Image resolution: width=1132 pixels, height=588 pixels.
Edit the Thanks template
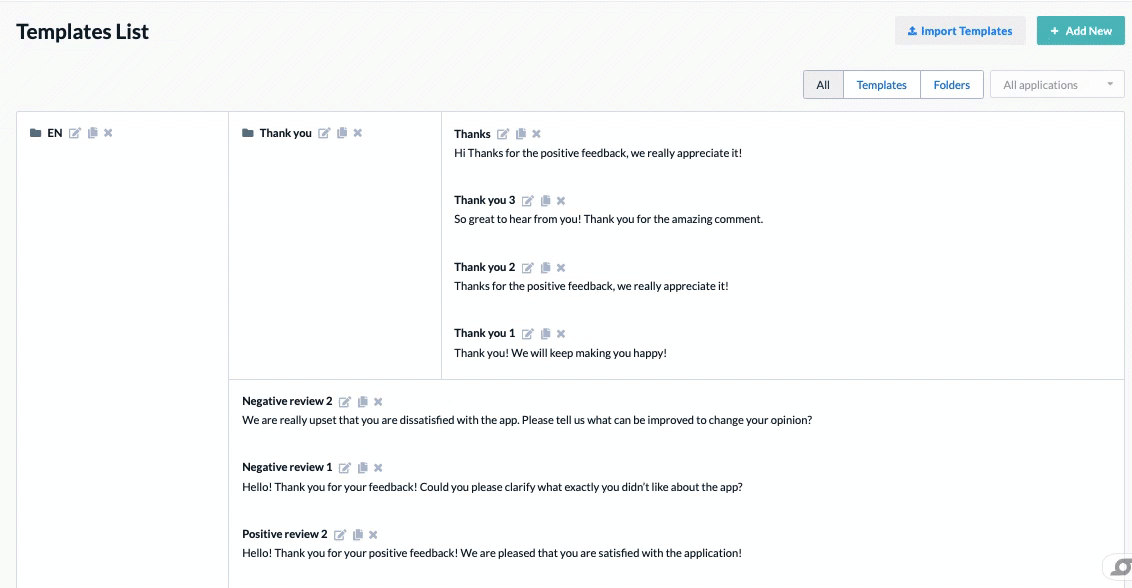click(x=503, y=134)
